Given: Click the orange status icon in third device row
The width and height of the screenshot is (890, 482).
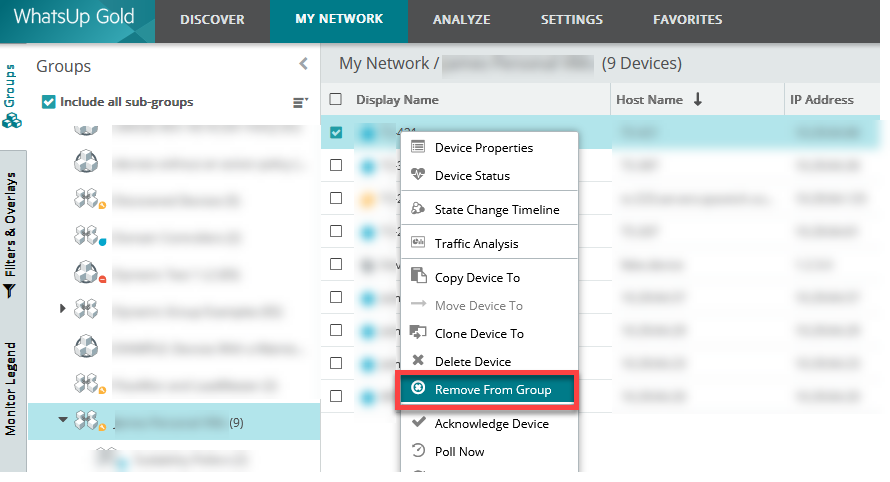Looking at the screenshot, I should [x=368, y=199].
